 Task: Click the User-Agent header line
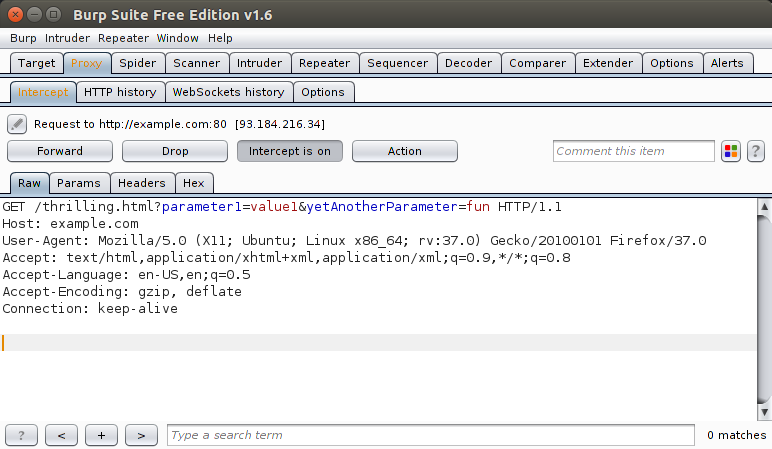(x=354, y=241)
